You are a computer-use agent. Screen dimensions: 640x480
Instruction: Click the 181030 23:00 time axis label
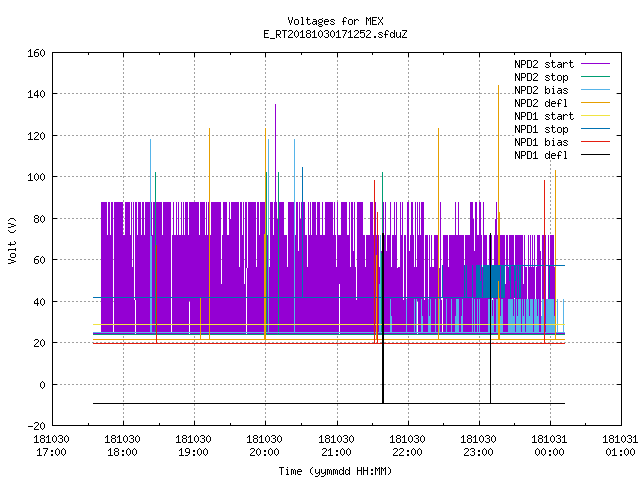(x=478, y=446)
